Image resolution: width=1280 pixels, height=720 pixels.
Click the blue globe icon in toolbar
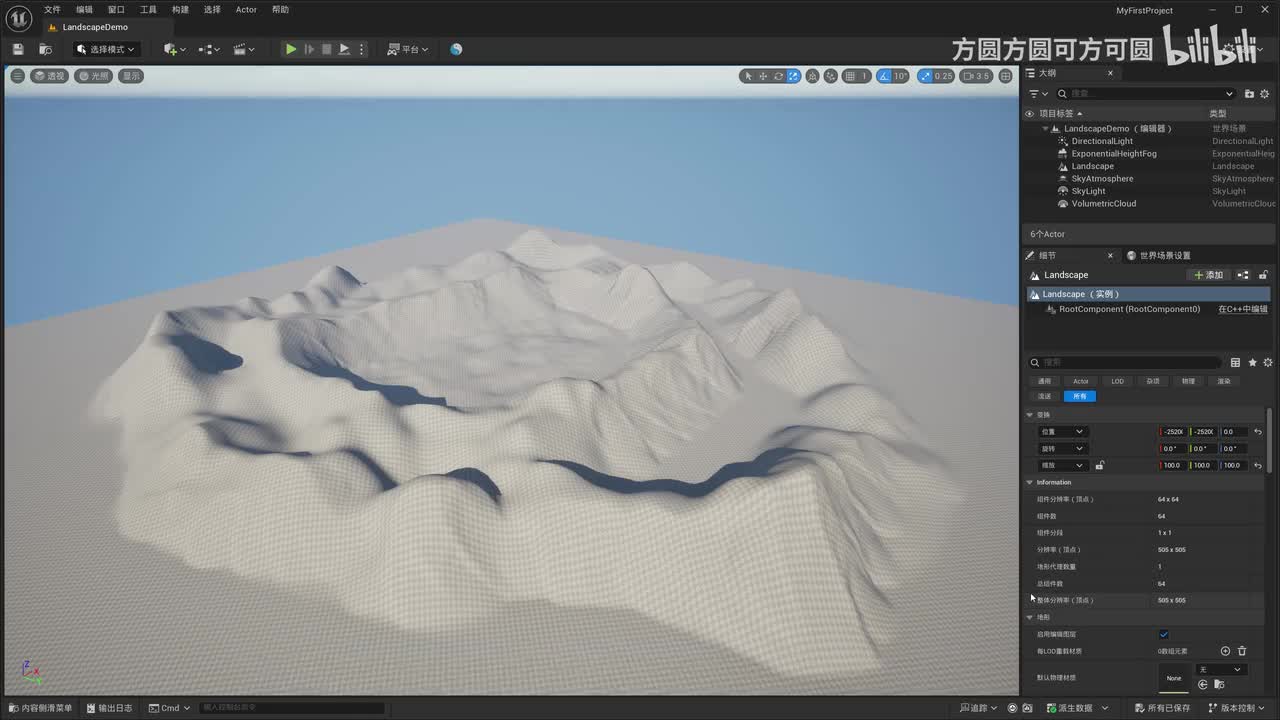pyautogui.click(x=456, y=49)
